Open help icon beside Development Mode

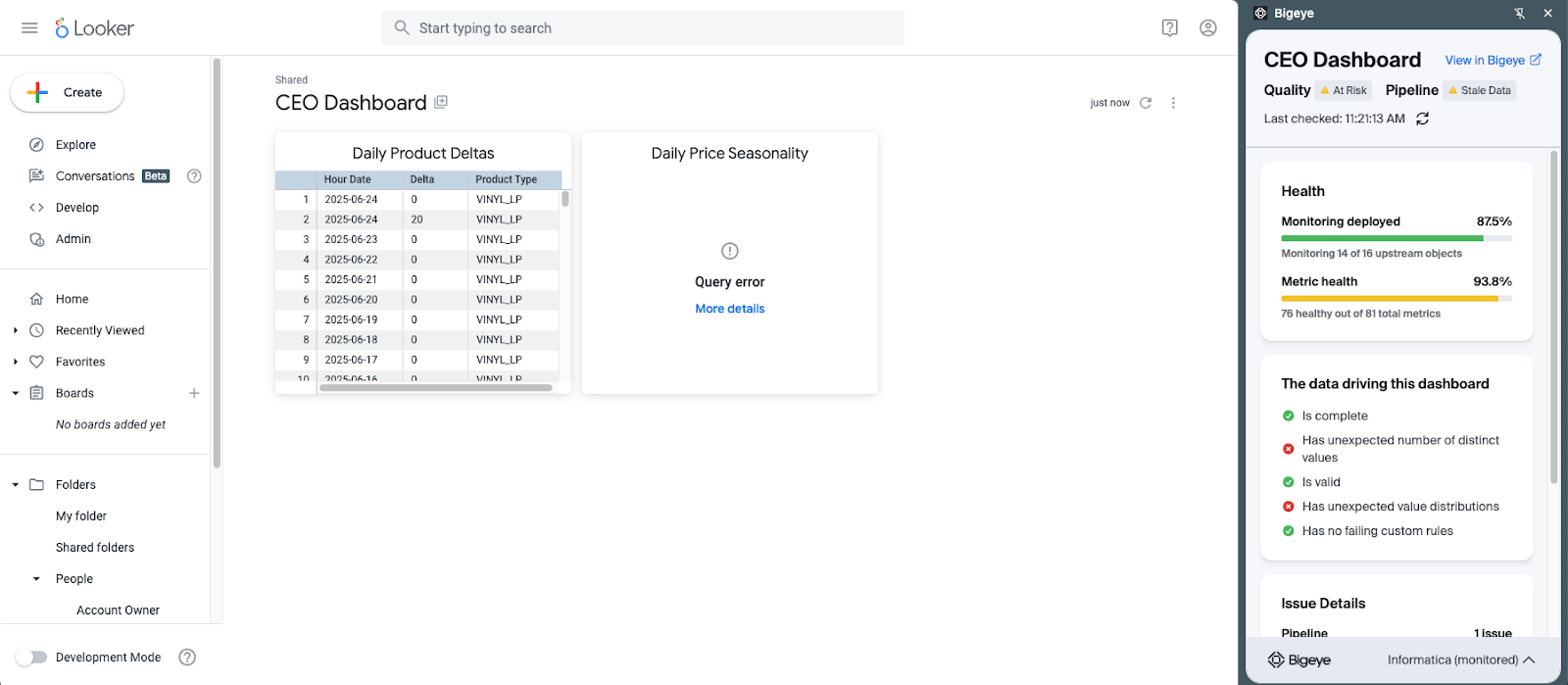187,658
